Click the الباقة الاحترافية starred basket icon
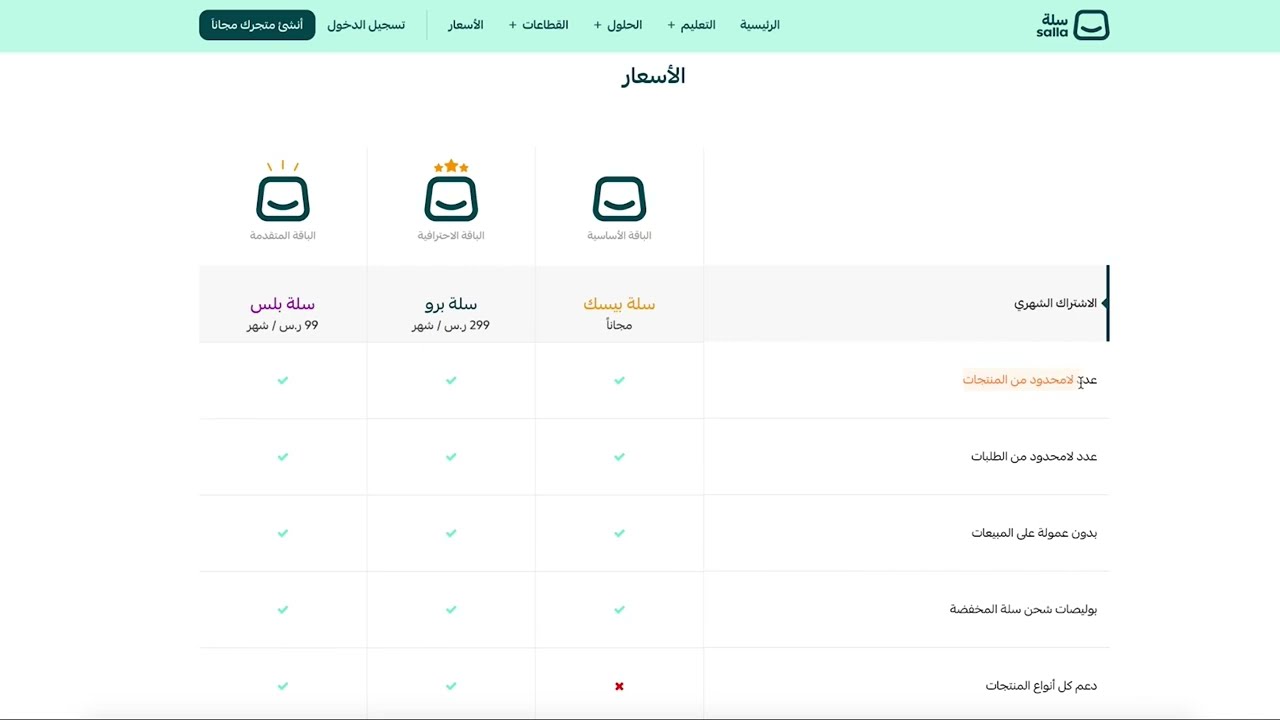1280x720 pixels. point(451,190)
